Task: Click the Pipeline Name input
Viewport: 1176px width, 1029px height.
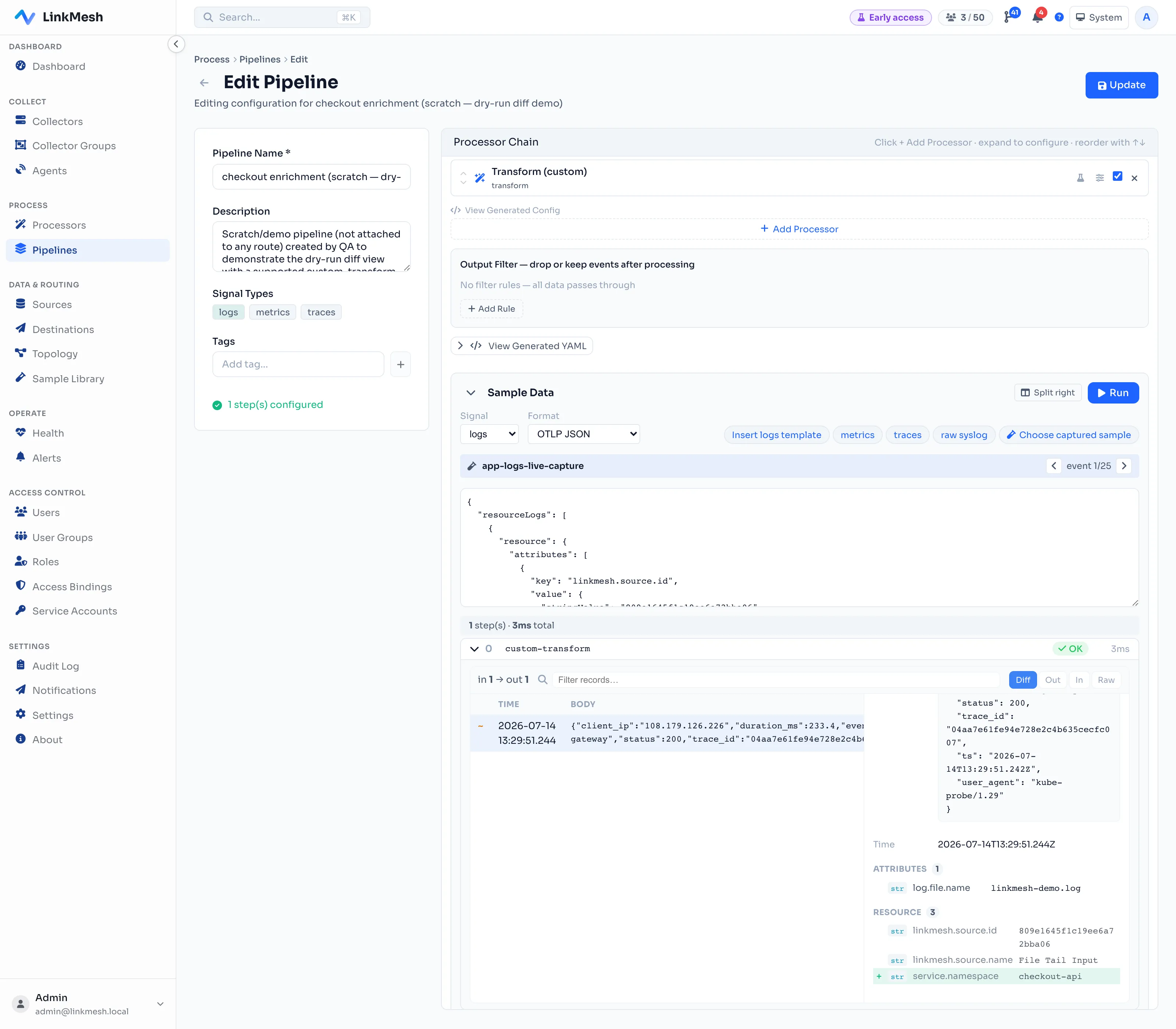Action: click(x=311, y=177)
